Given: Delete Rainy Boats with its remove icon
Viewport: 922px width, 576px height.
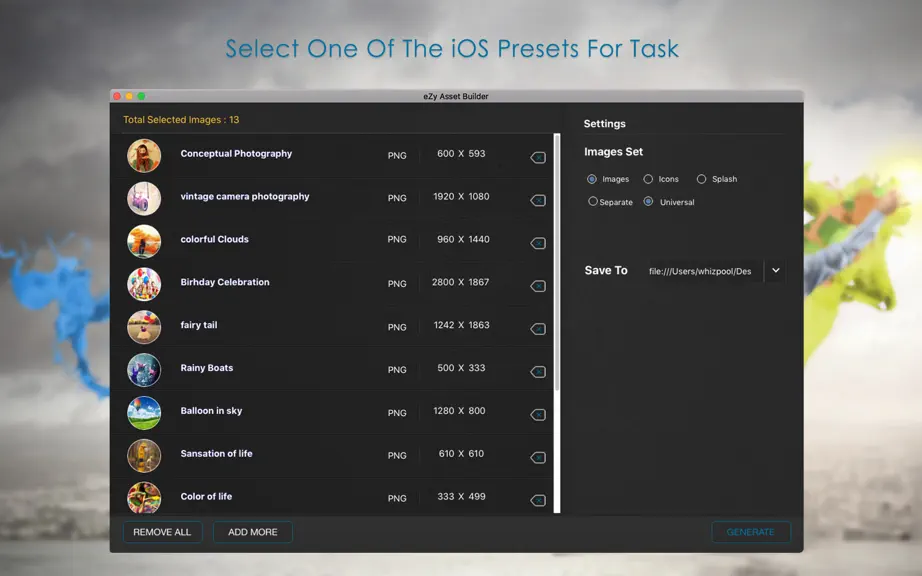Looking at the screenshot, I should (537, 372).
